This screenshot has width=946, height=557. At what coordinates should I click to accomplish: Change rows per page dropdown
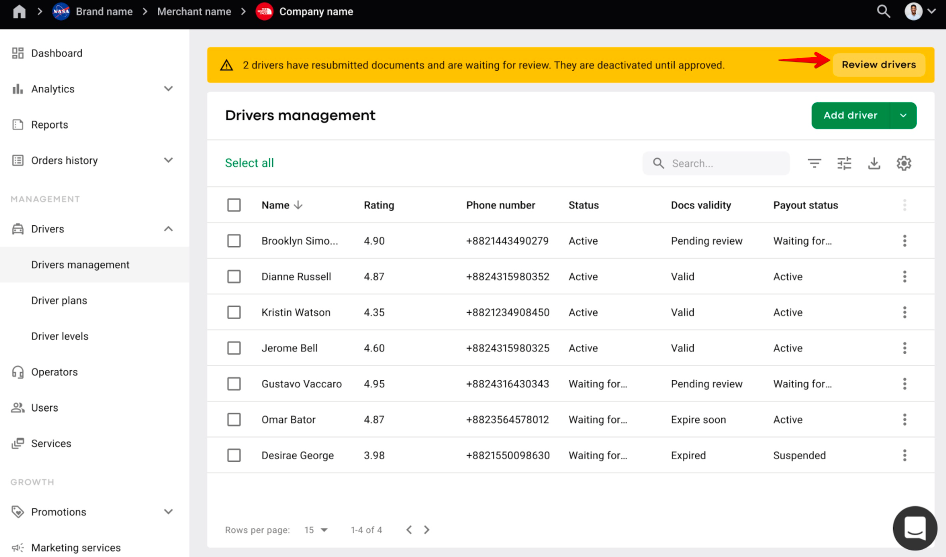(316, 530)
